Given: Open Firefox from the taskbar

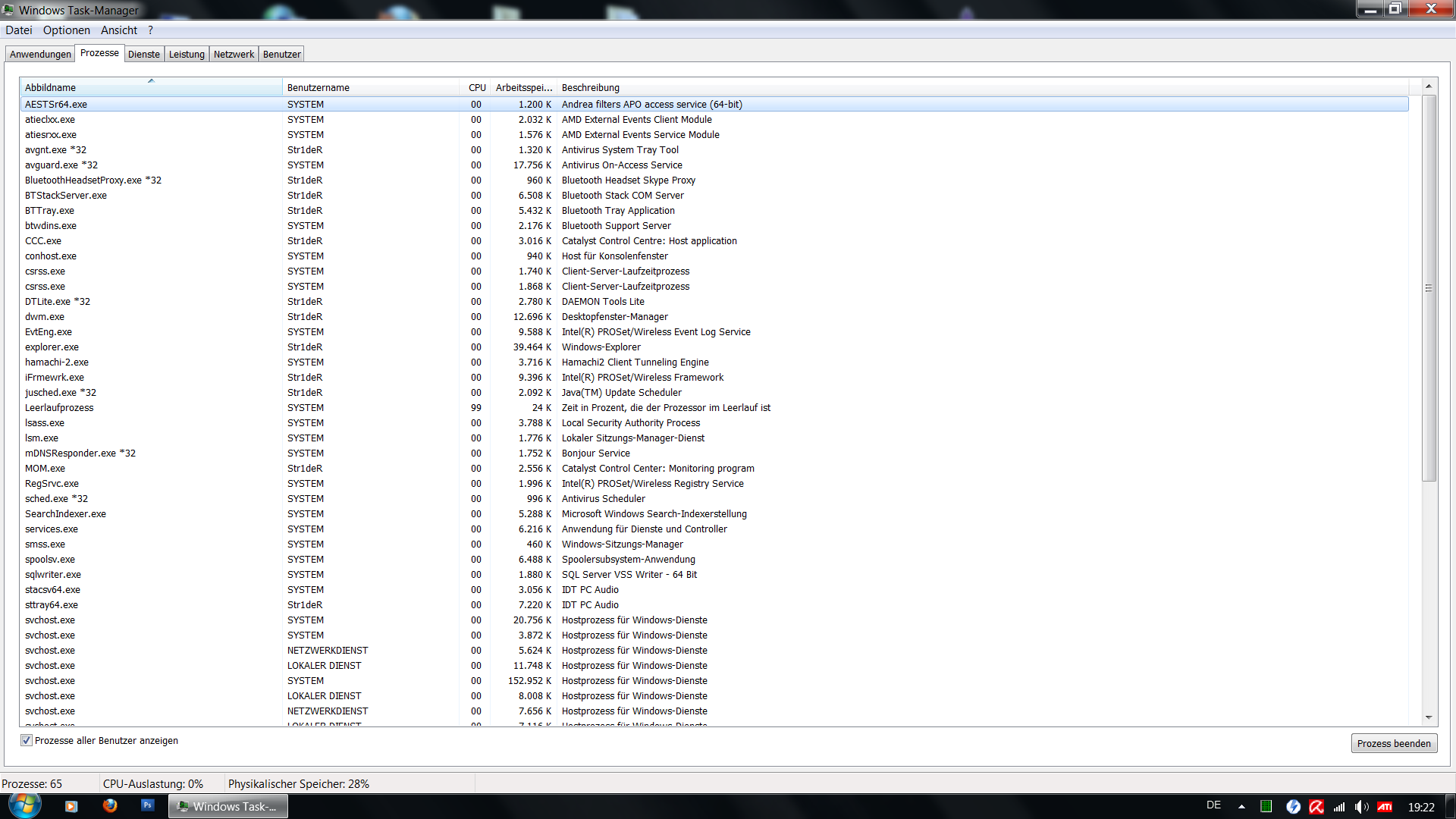Looking at the screenshot, I should click(110, 805).
